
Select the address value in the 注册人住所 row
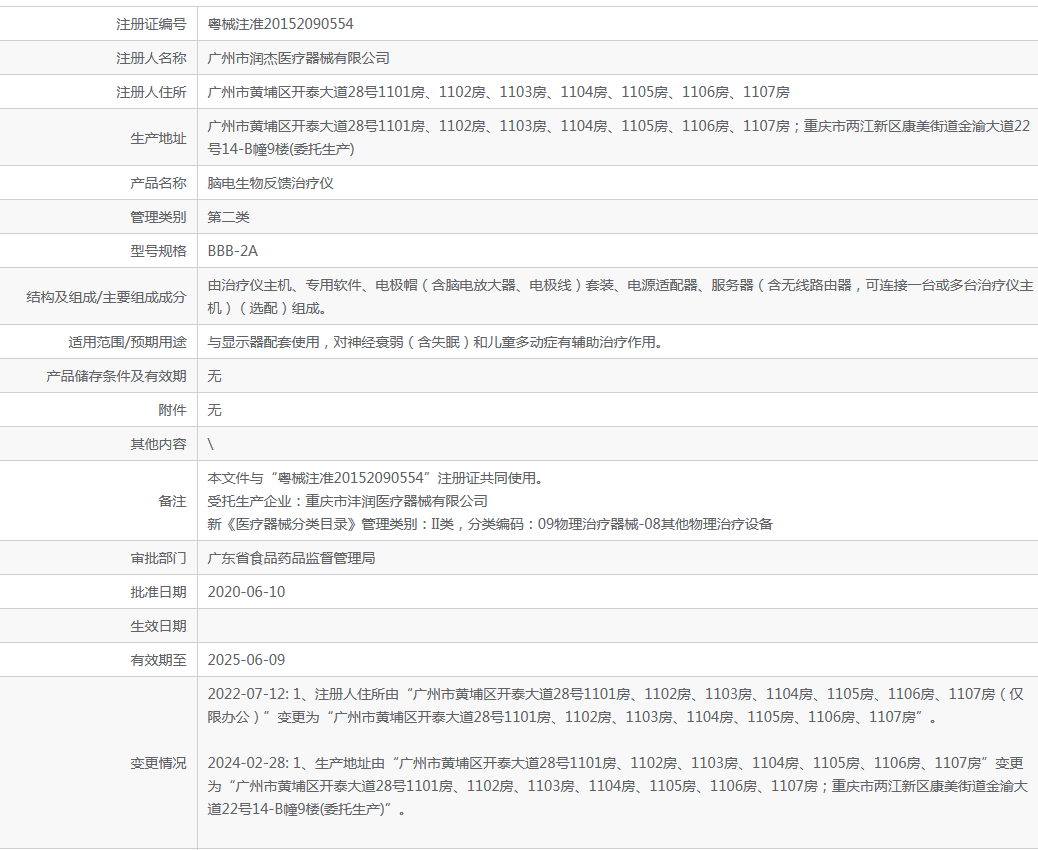click(x=498, y=92)
